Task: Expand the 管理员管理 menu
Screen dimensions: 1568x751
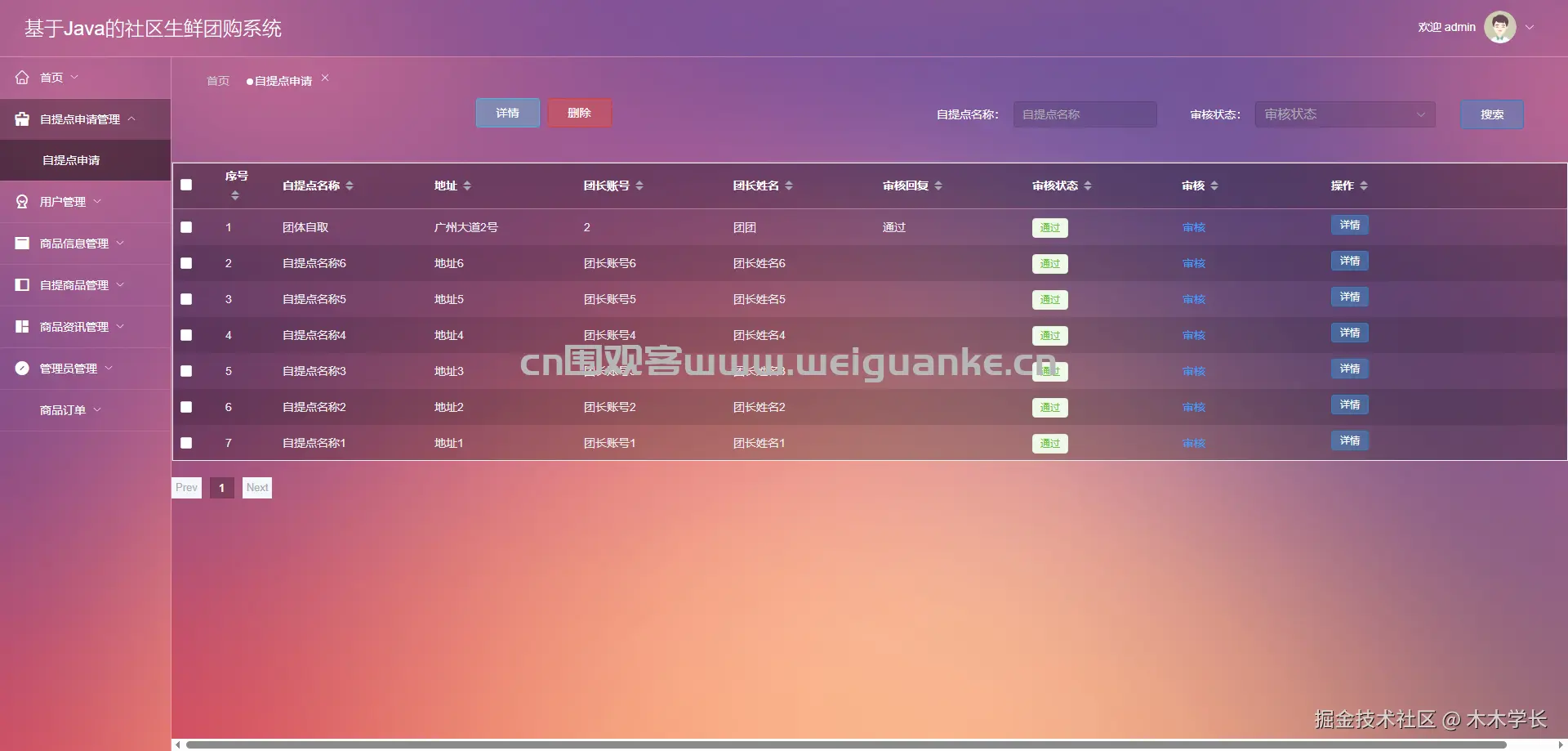Action: 109,368
